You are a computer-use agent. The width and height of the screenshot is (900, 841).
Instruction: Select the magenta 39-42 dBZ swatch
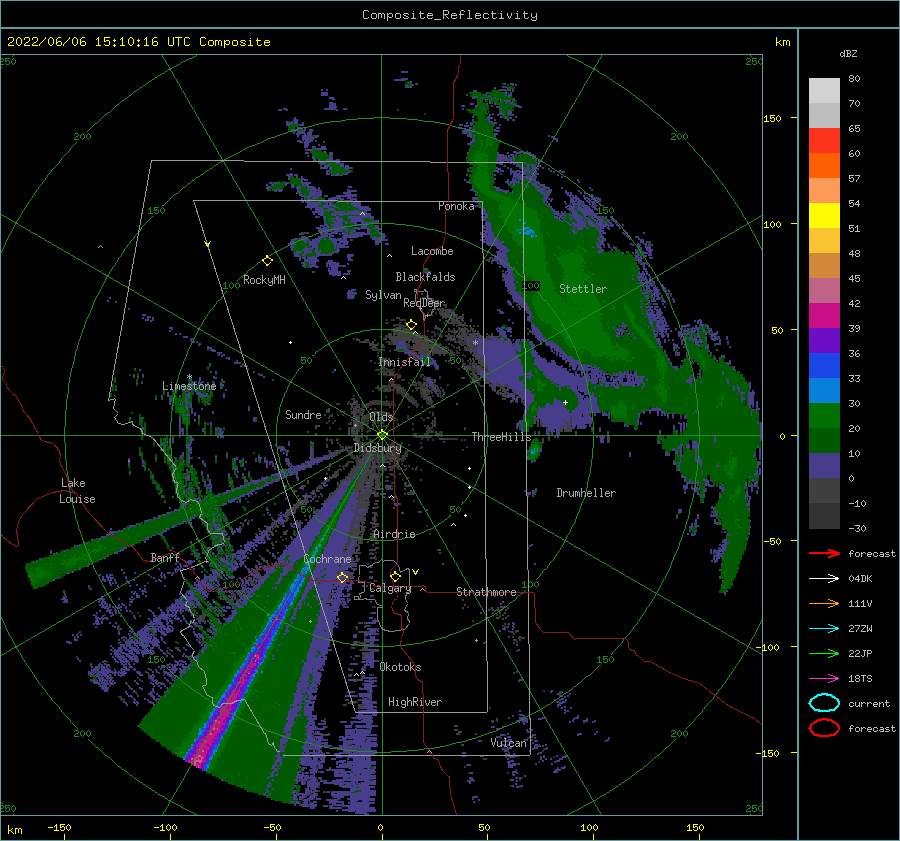pos(824,316)
